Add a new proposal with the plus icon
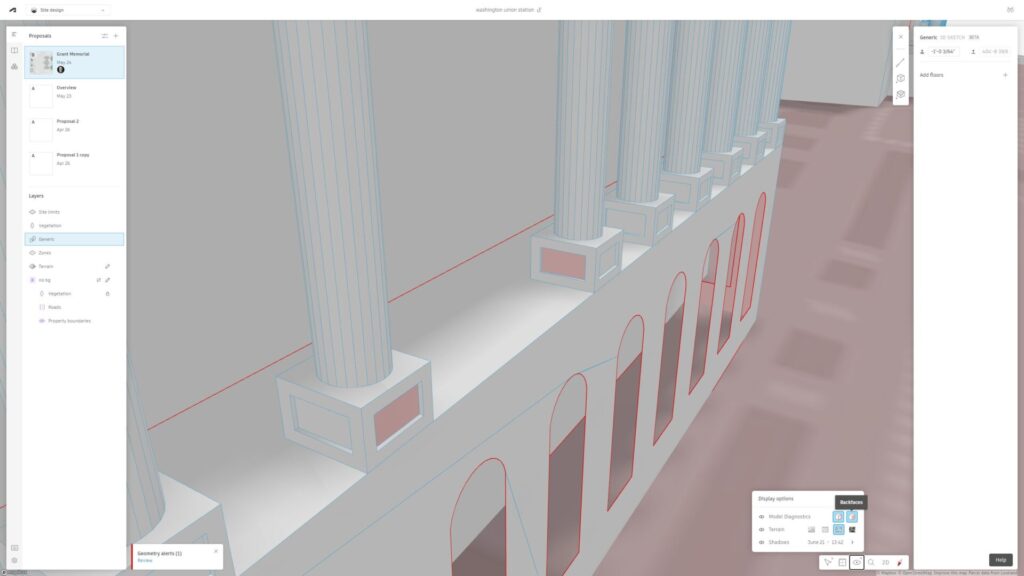The height and width of the screenshot is (576, 1024). [x=116, y=36]
